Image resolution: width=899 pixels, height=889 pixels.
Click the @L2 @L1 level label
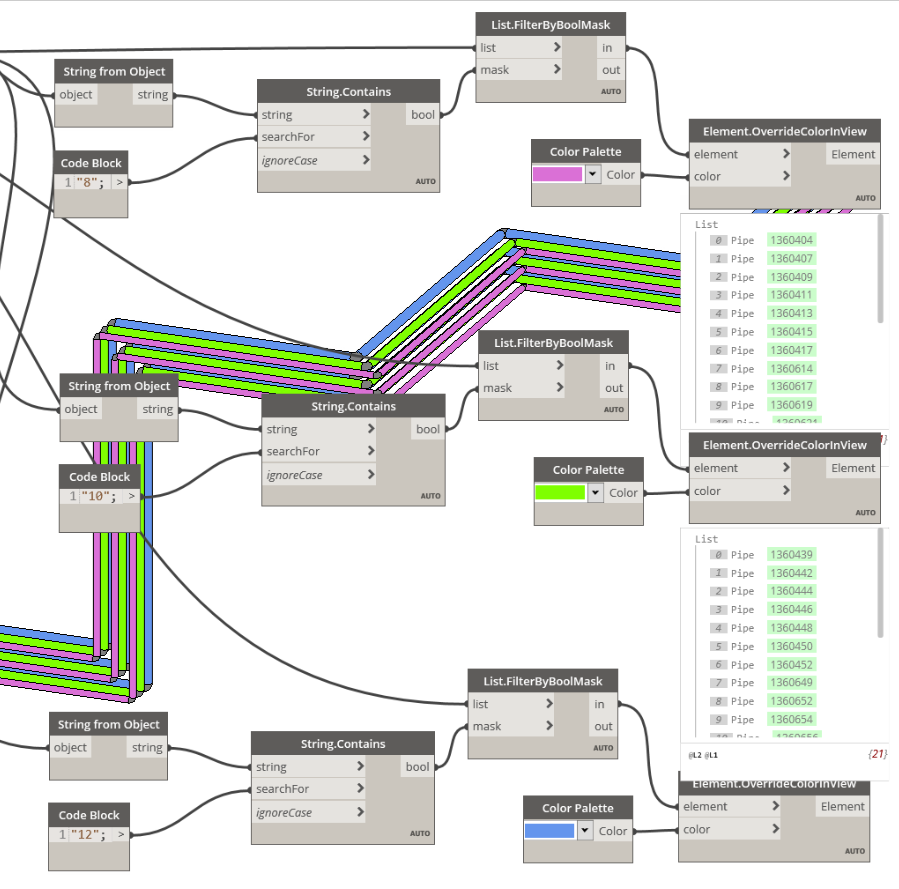point(703,755)
